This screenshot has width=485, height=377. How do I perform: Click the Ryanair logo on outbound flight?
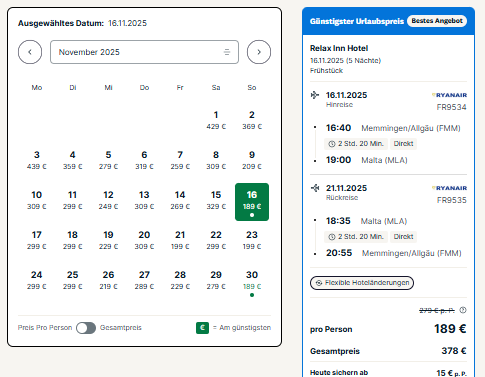449,95
